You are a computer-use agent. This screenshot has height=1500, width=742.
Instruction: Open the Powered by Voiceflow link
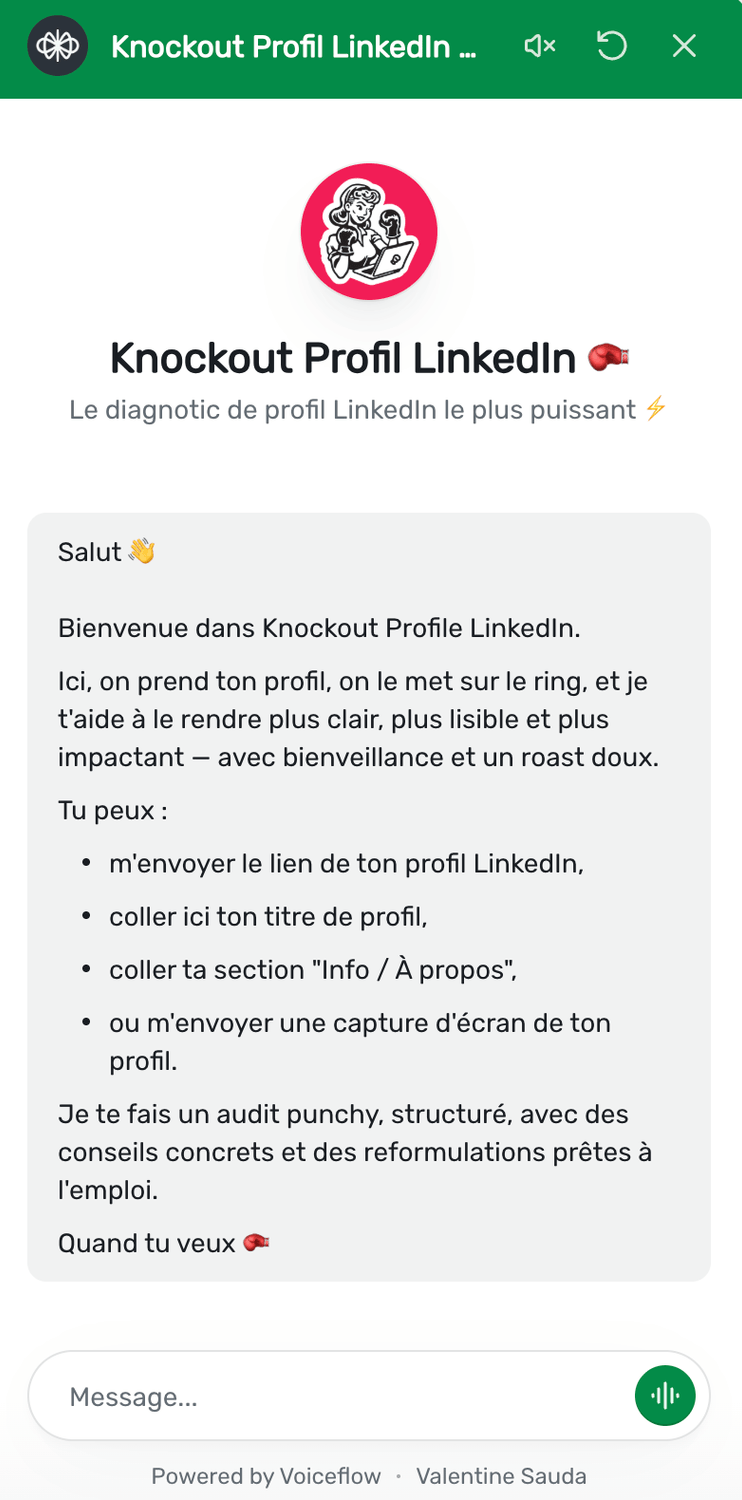click(266, 1476)
